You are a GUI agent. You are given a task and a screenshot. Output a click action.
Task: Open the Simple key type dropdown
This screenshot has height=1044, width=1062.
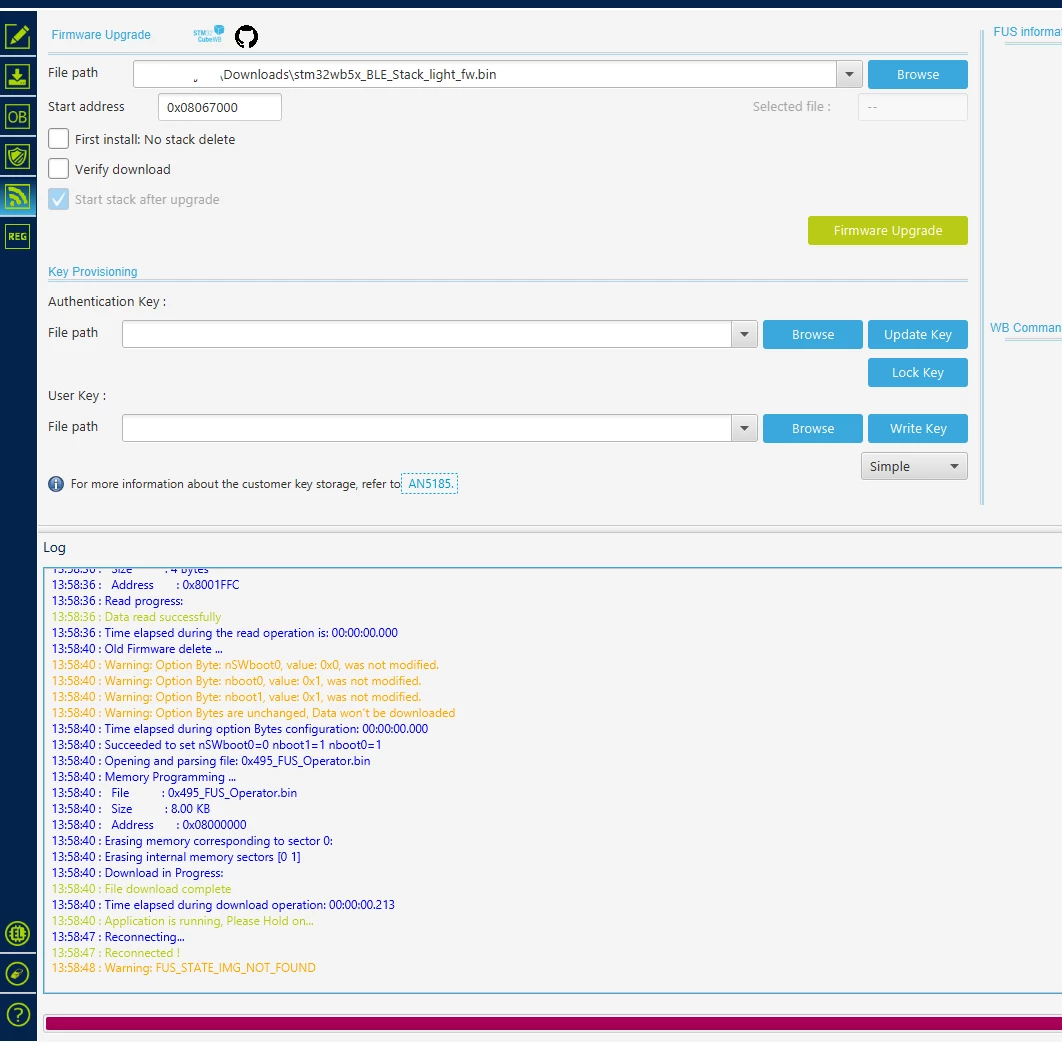tap(914, 466)
